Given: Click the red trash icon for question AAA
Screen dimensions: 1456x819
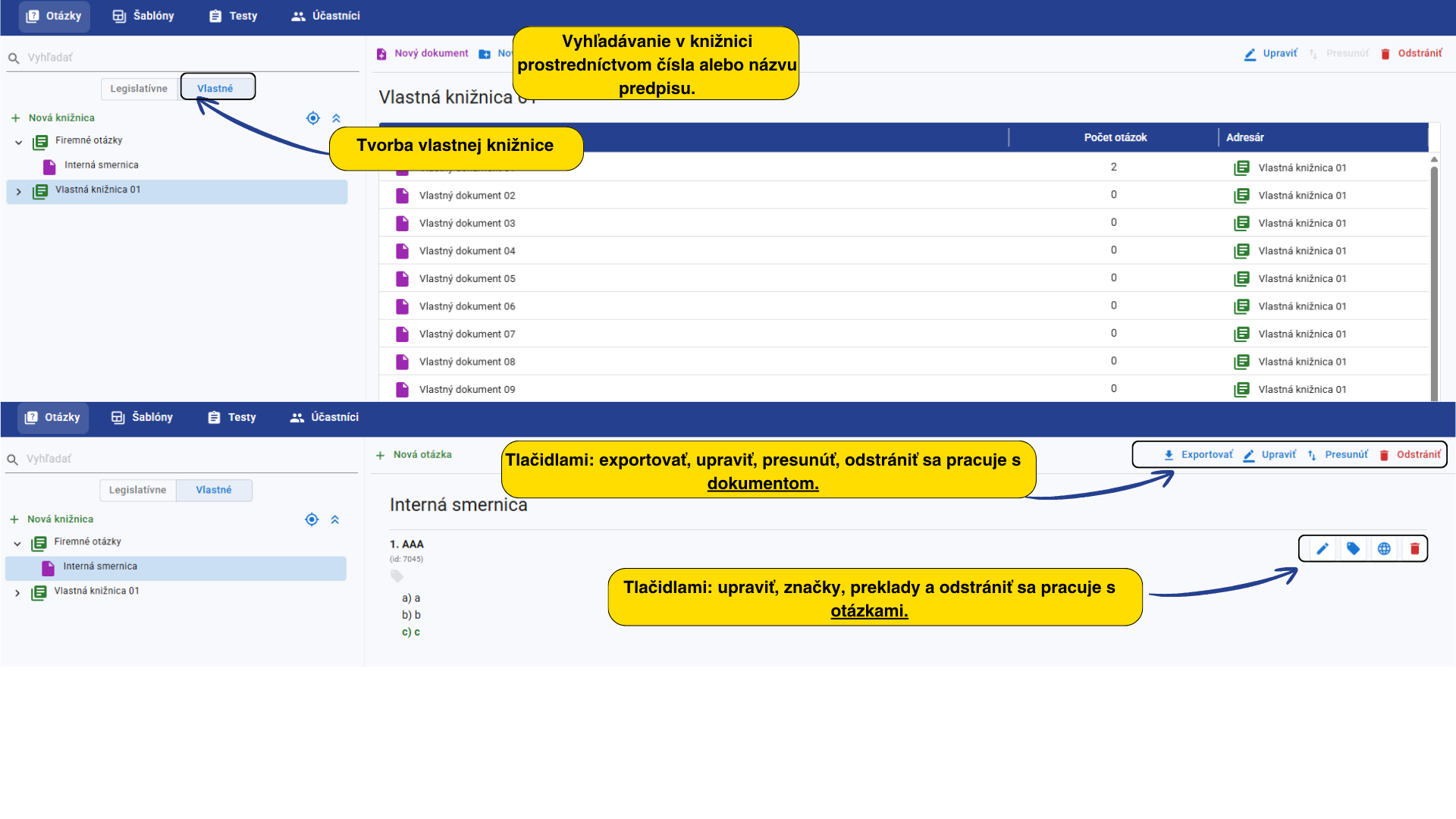Looking at the screenshot, I should click(x=1415, y=549).
